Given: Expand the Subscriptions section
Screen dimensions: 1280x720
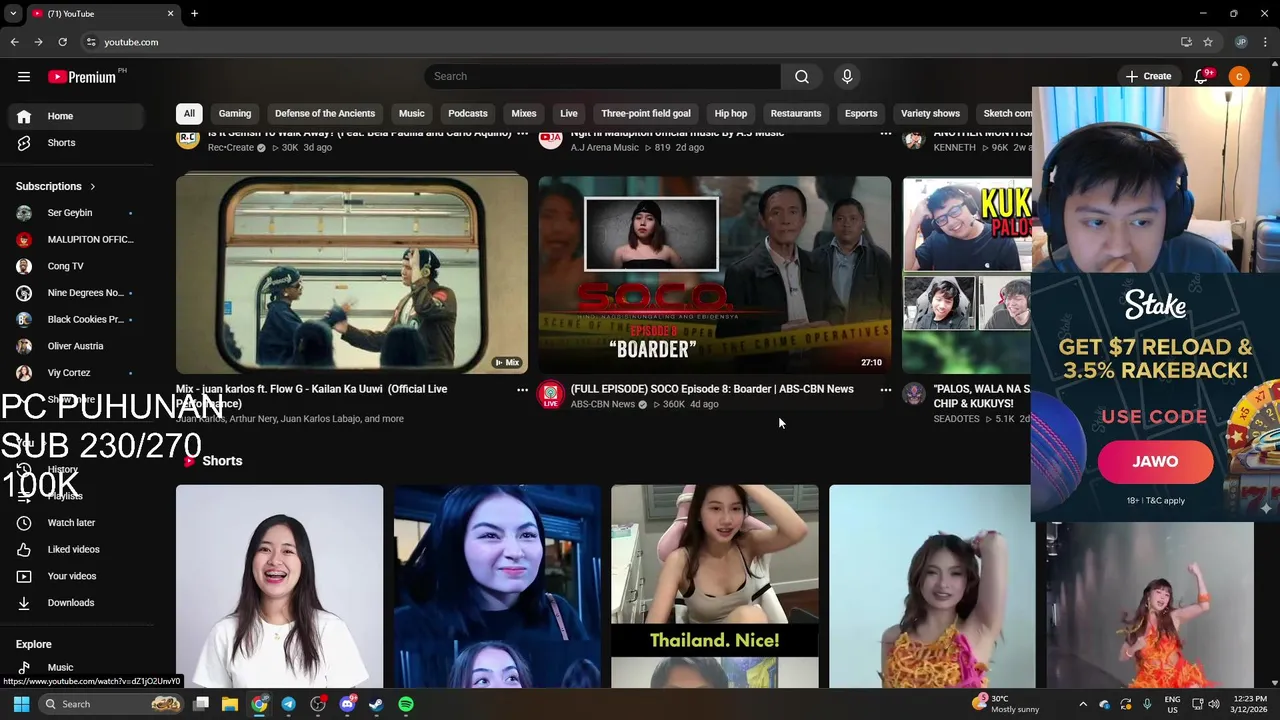Looking at the screenshot, I should tap(56, 186).
